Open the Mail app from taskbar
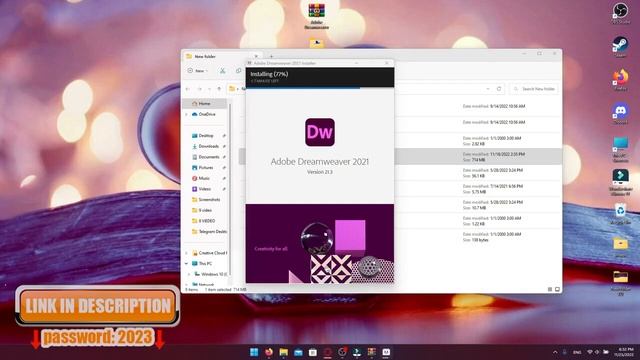640x360 pixels. [298, 352]
